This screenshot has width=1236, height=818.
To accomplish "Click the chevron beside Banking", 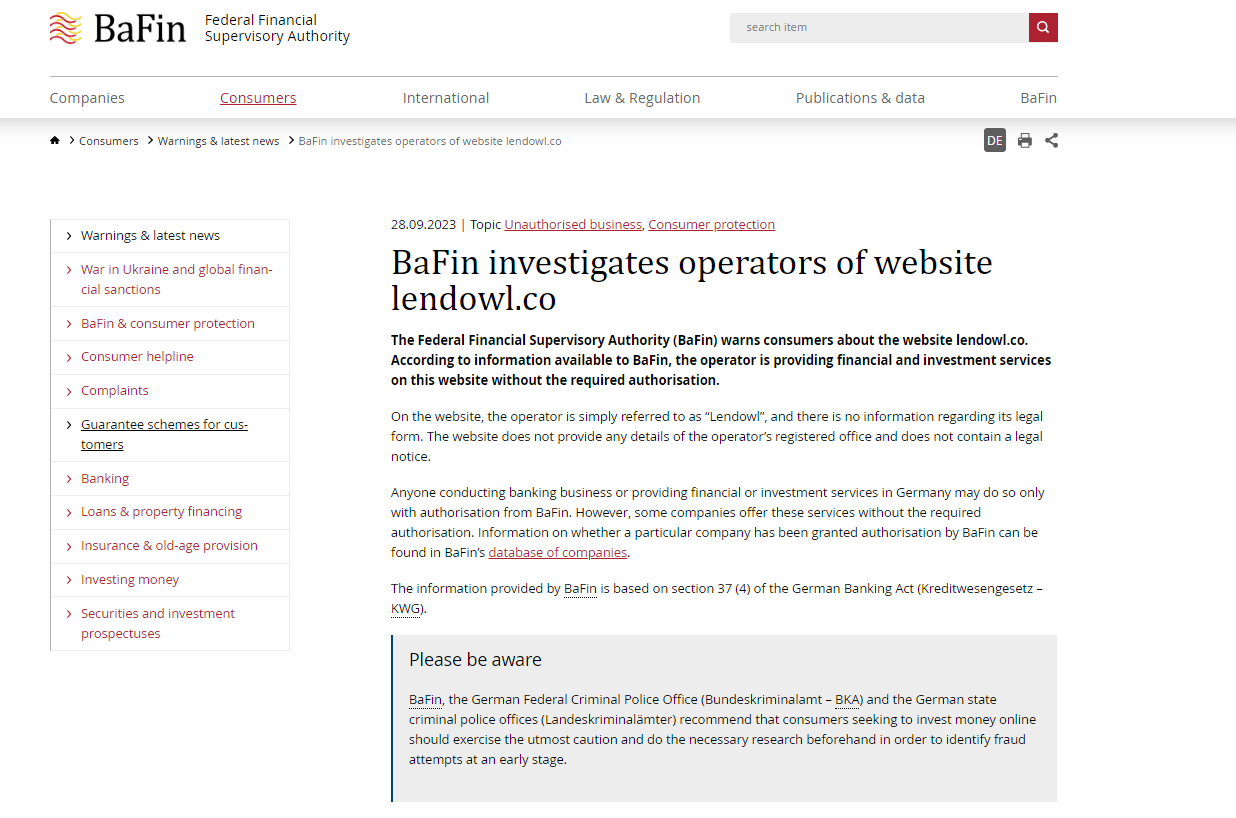I will click(x=69, y=479).
